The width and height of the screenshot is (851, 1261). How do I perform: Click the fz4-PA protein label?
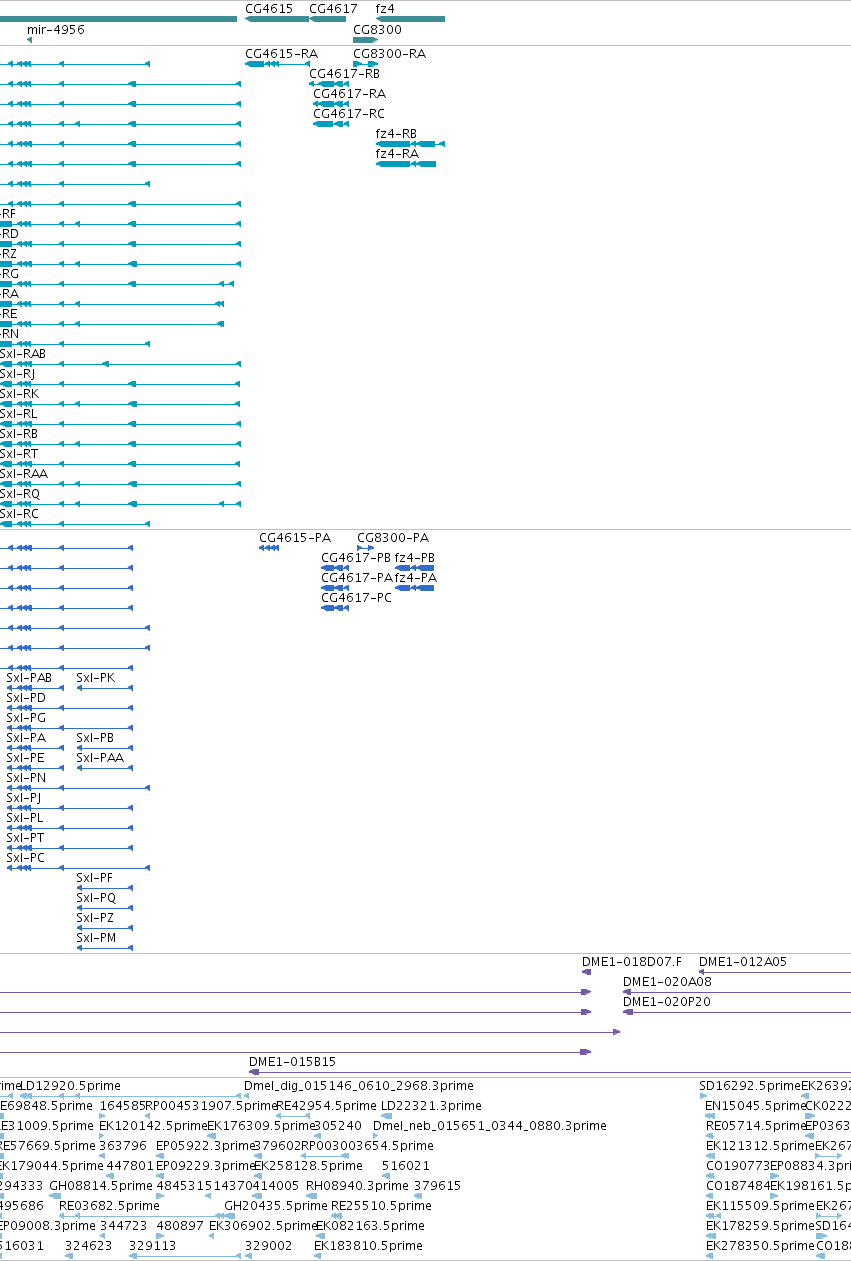click(416, 577)
